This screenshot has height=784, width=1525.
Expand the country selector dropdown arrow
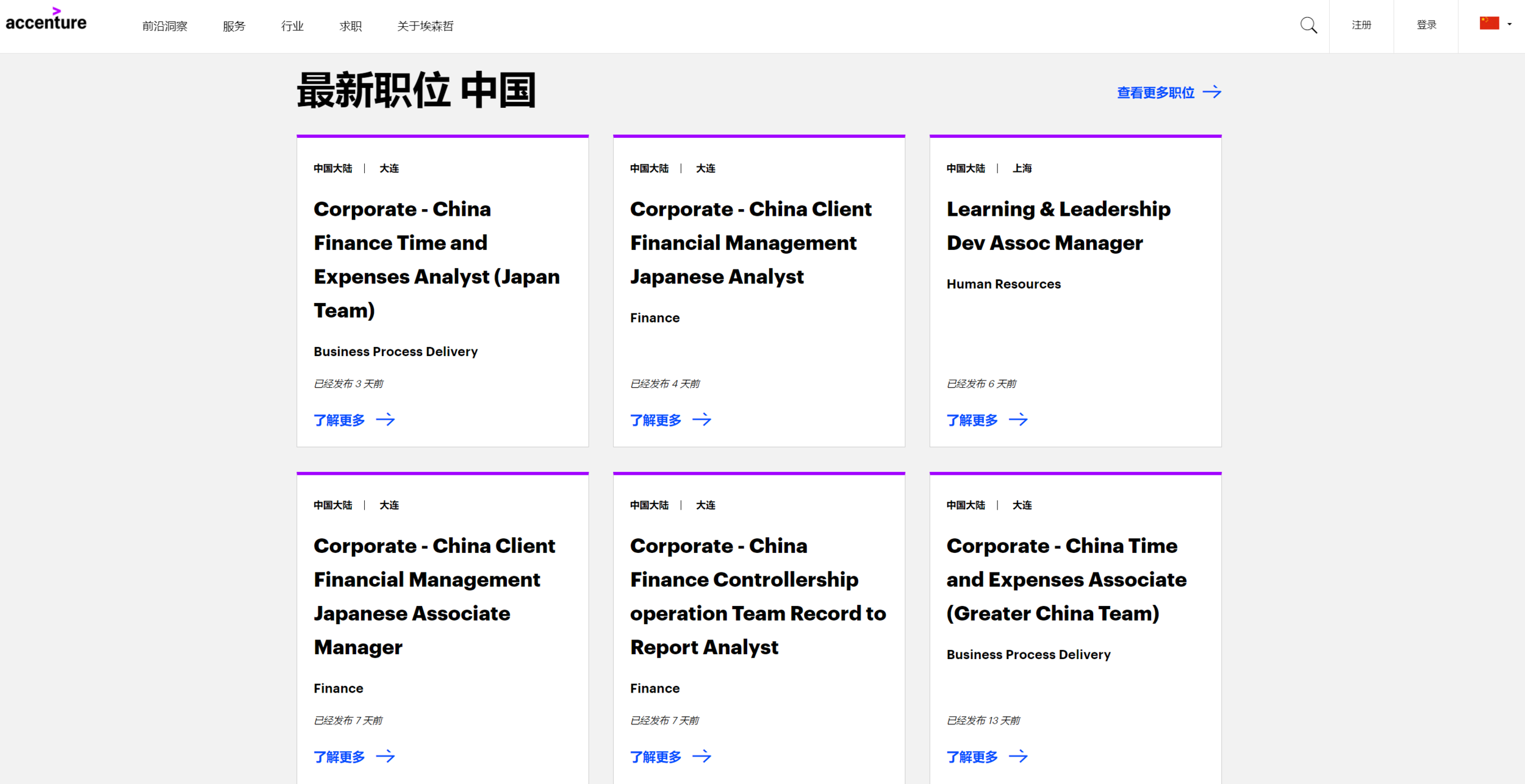(x=1510, y=24)
